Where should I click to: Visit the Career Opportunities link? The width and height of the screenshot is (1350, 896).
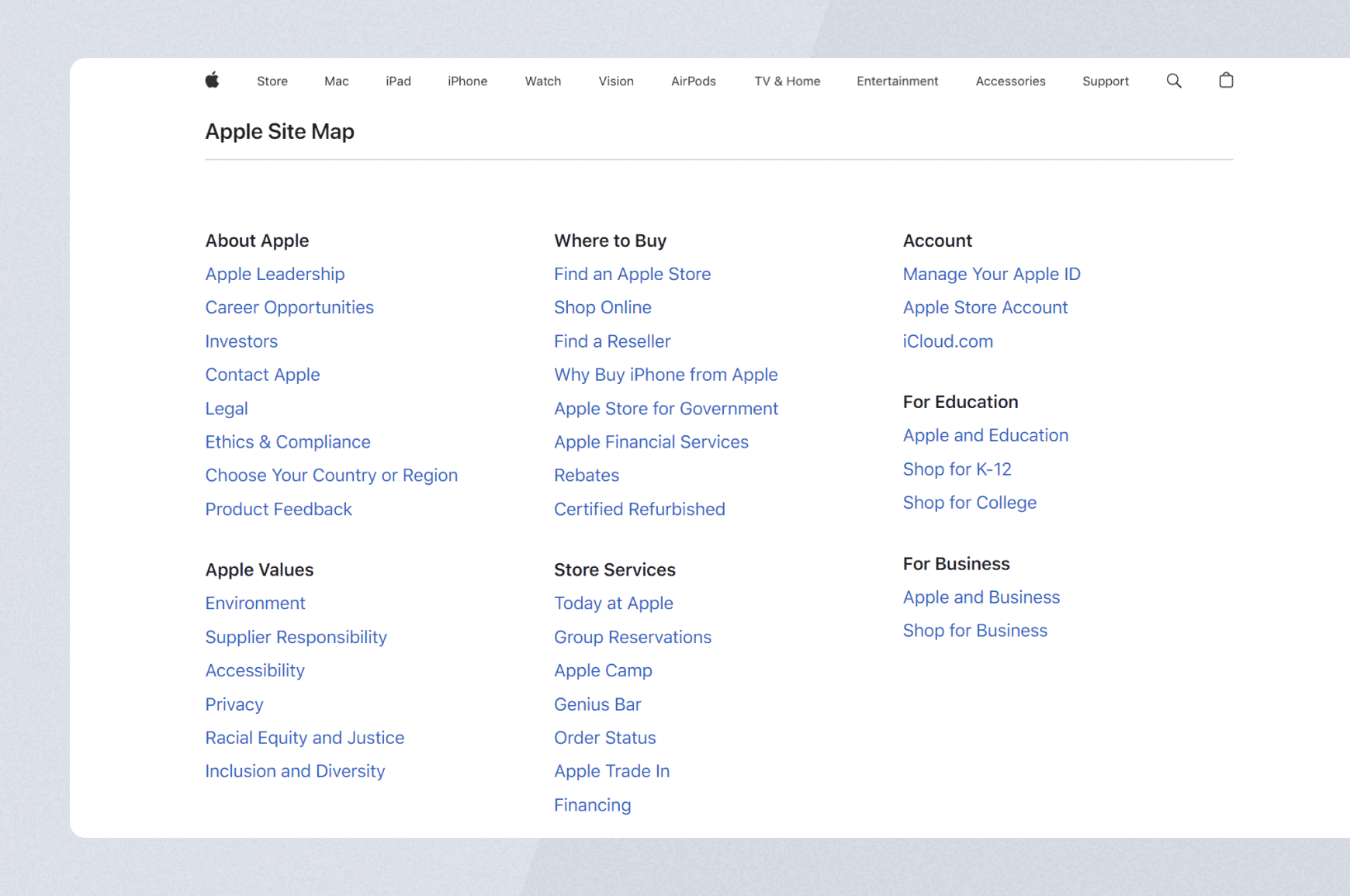(x=289, y=307)
